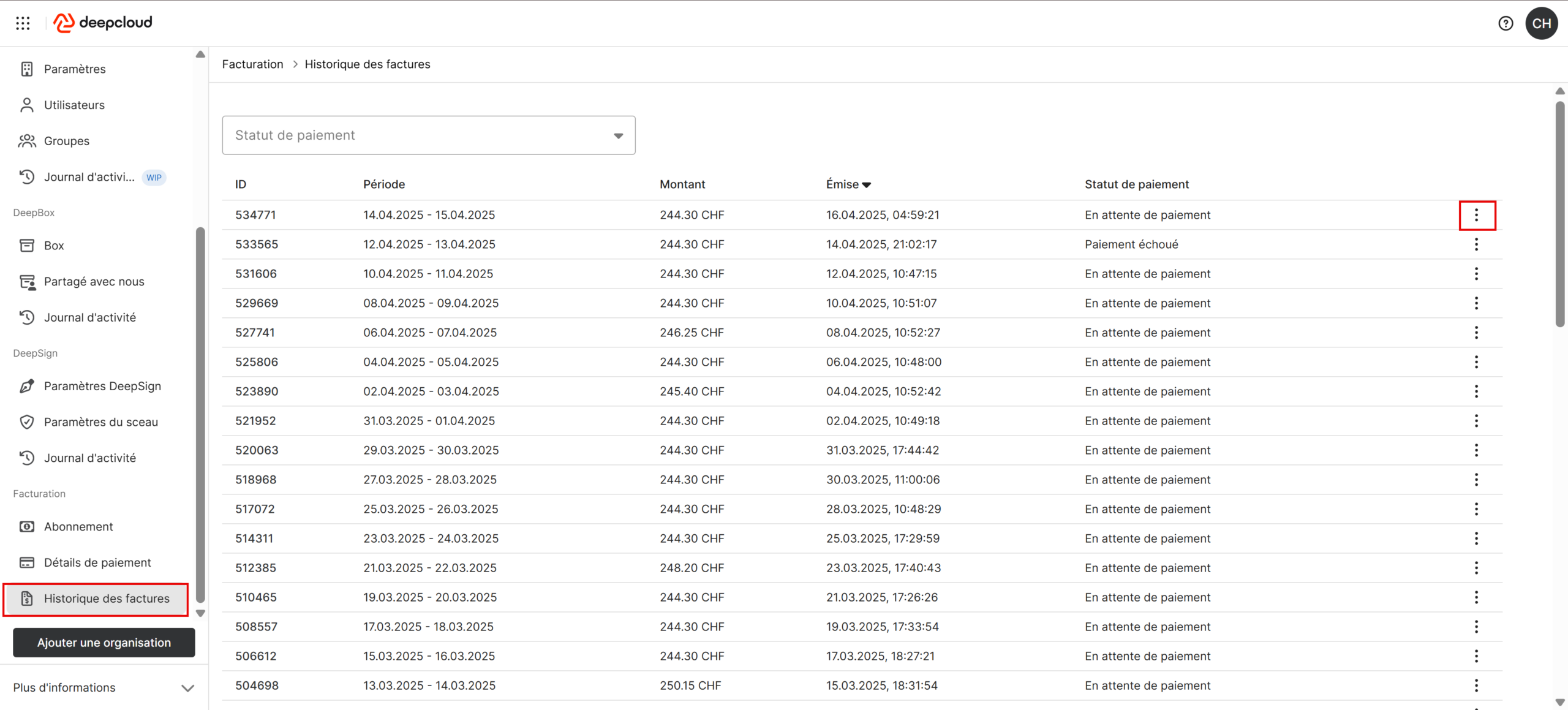Image resolution: width=1568 pixels, height=710 pixels.
Task: Click the deepcloud logo
Action: click(103, 23)
